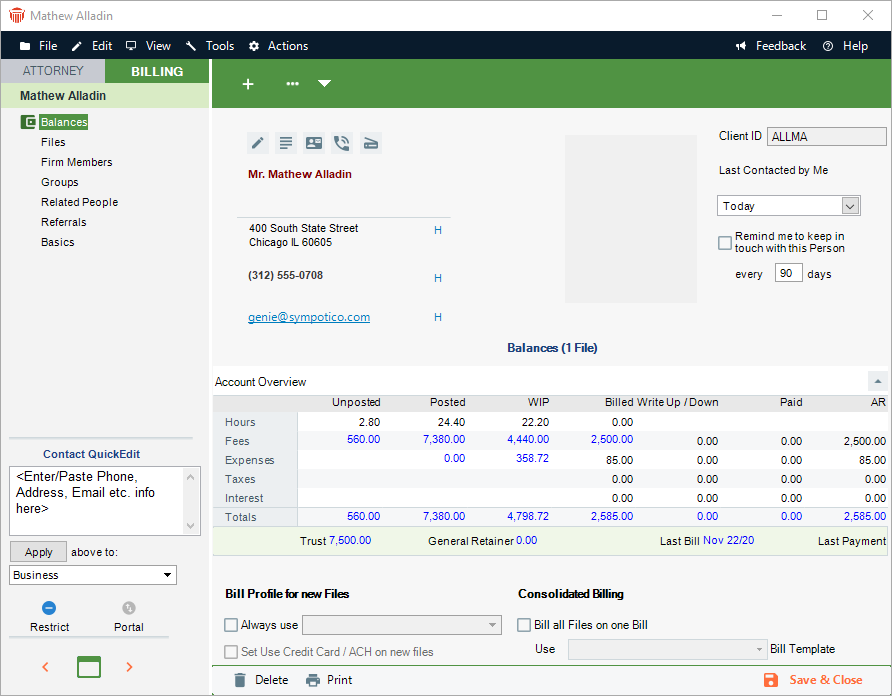The image size is (892, 696).
Task: Click the scanner icon
Action: [x=370, y=143]
